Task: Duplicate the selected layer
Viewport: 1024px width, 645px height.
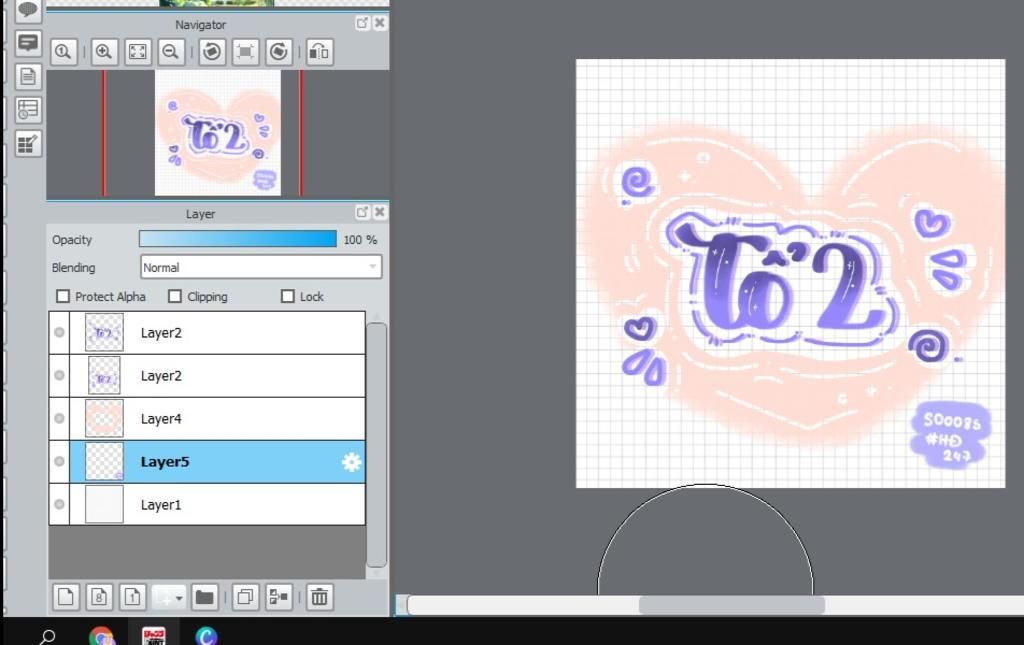Action: pos(246,597)
